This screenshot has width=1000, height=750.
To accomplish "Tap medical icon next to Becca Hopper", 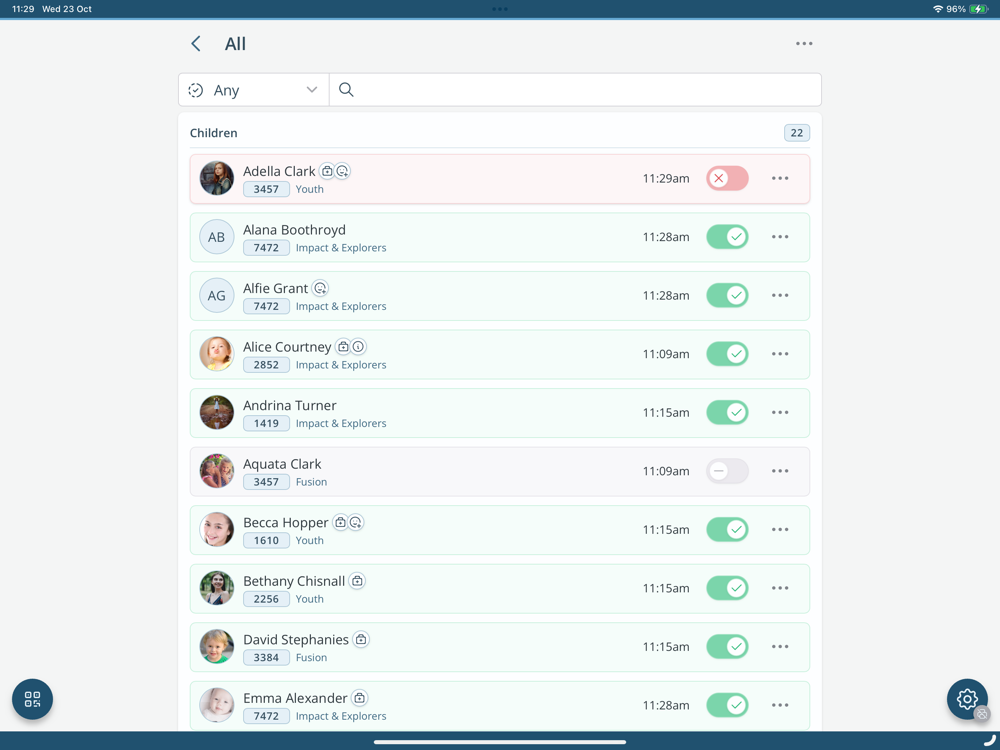I will tap(341, 523).
